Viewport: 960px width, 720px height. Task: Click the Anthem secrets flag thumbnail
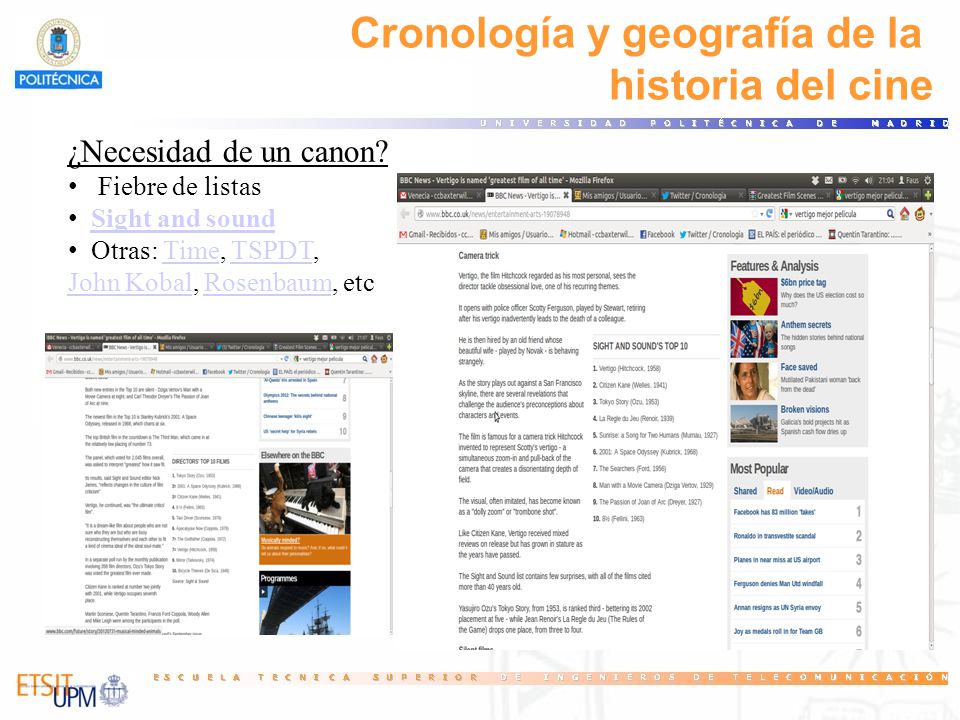(754, 339)
